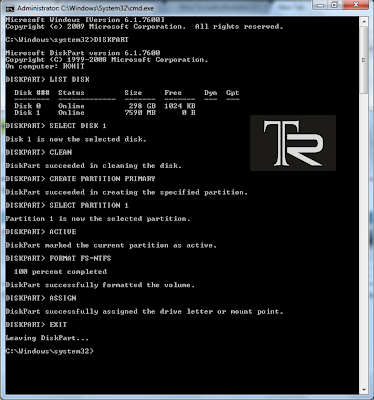Select the '7598 MB' size value
This screenshot has height=400, width=374.
140,113
